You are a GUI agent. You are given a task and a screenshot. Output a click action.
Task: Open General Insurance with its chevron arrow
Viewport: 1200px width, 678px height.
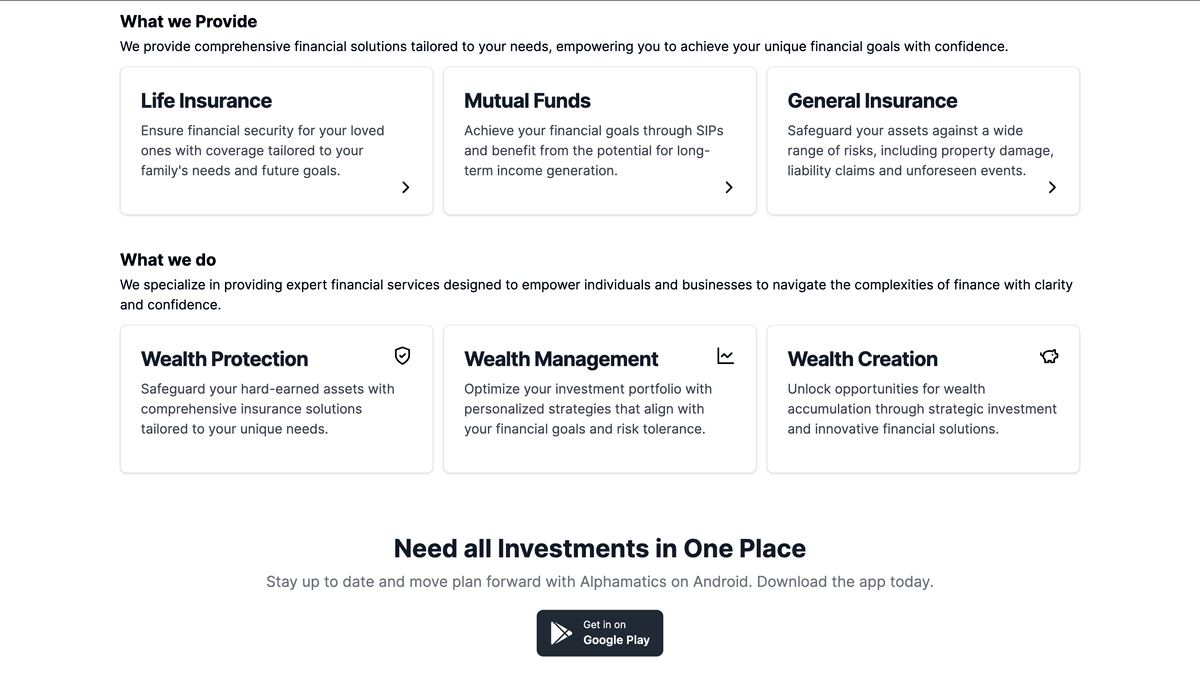tap(1052, 187)
